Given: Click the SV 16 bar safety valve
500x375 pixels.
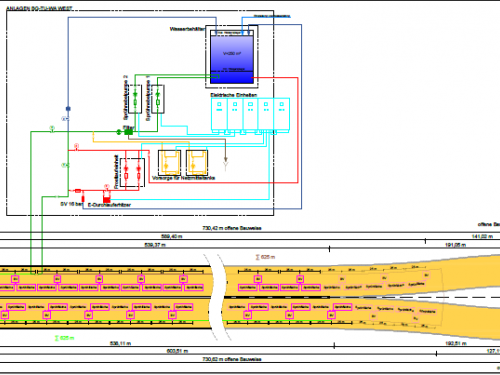Looking at the screenshot, I should tap(83, 198).
